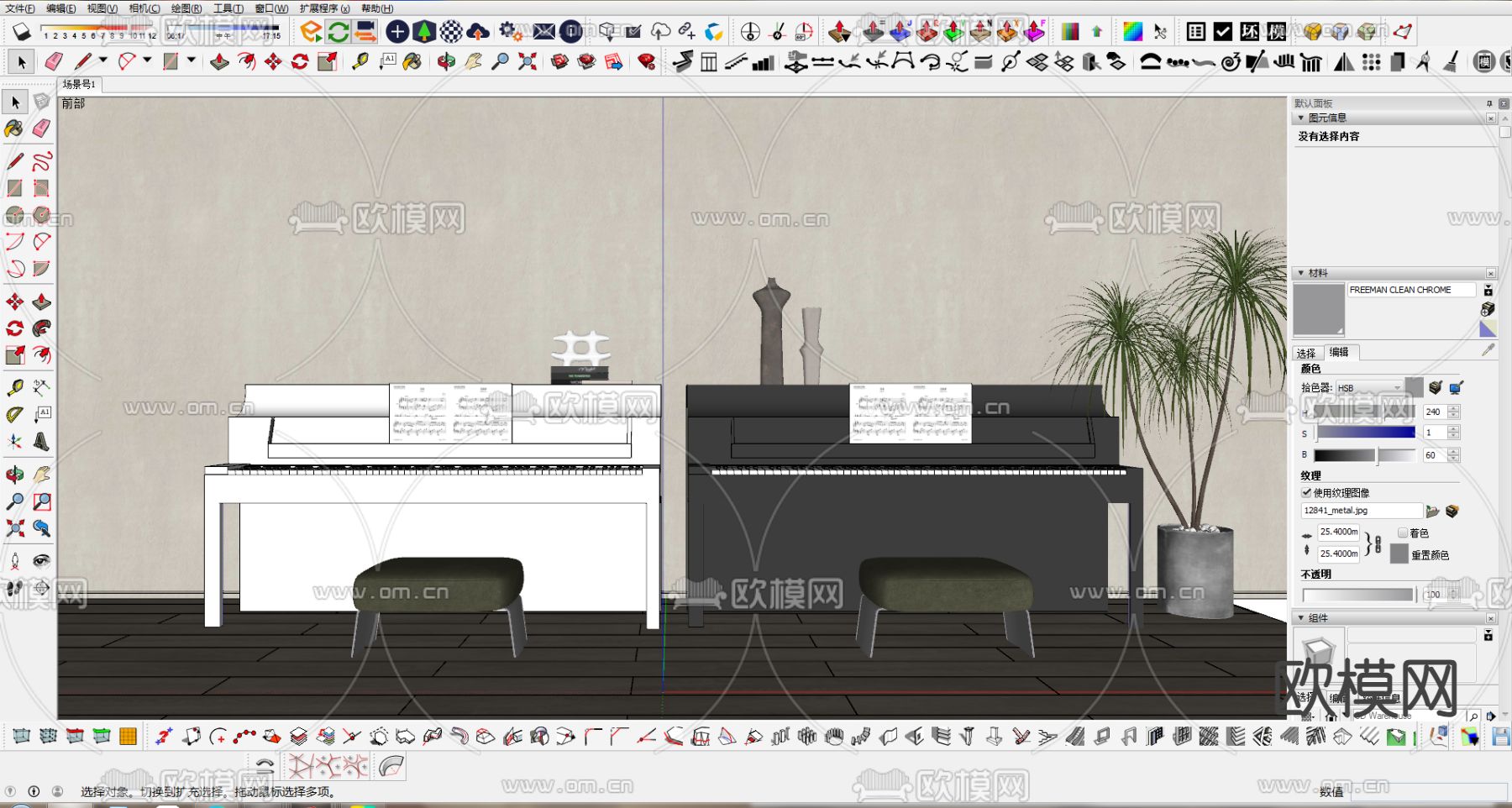This screenshot has height=808, width=1512.
Task: Browse for texture image file
Action: [1433, 511]
